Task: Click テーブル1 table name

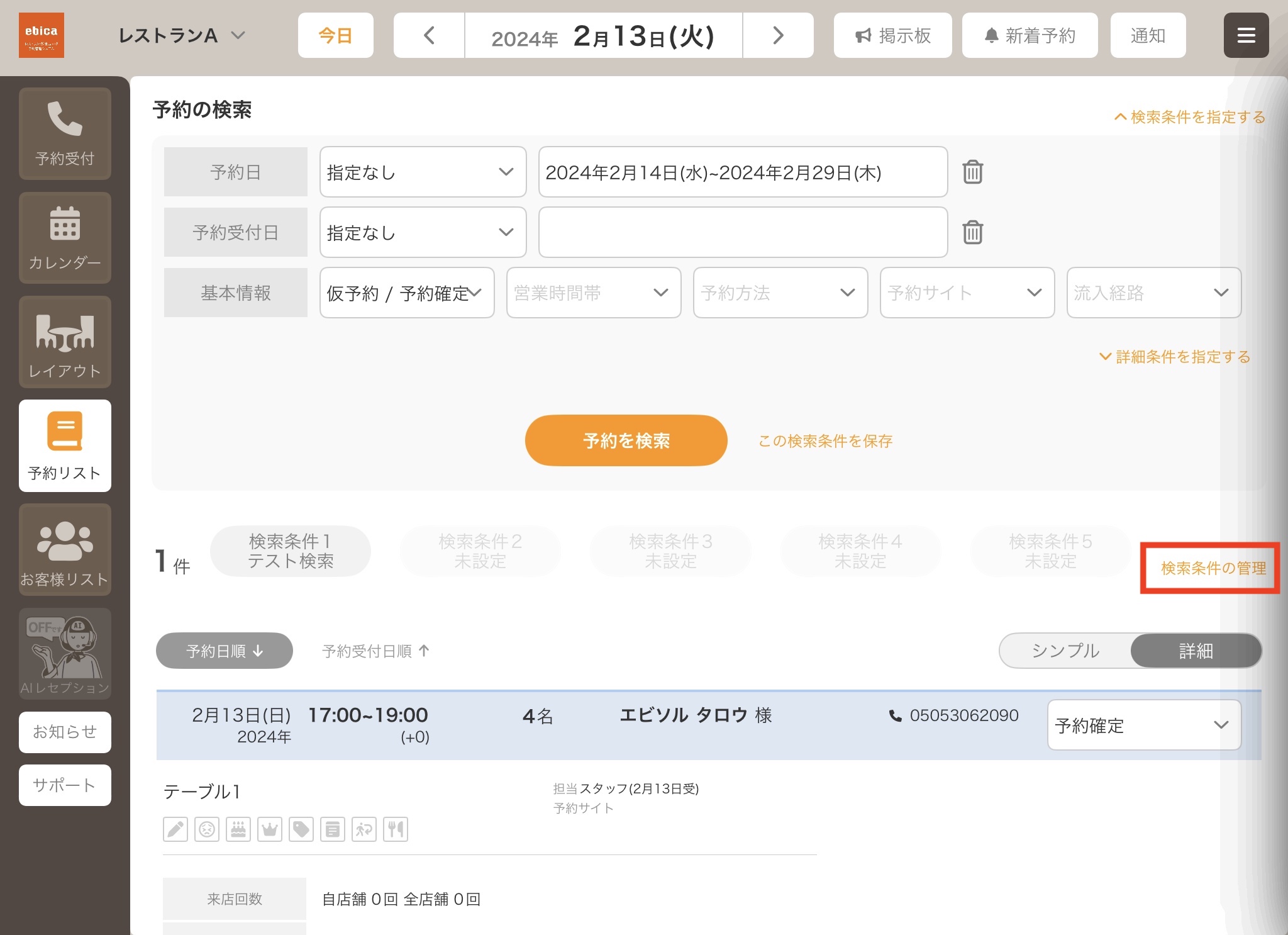Action: tap(202, 792)
